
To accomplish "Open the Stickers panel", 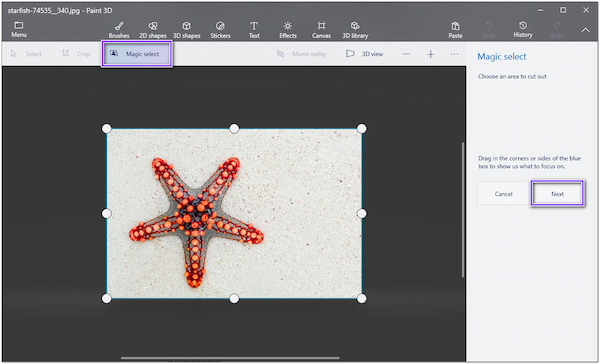I will coord(220,30).
